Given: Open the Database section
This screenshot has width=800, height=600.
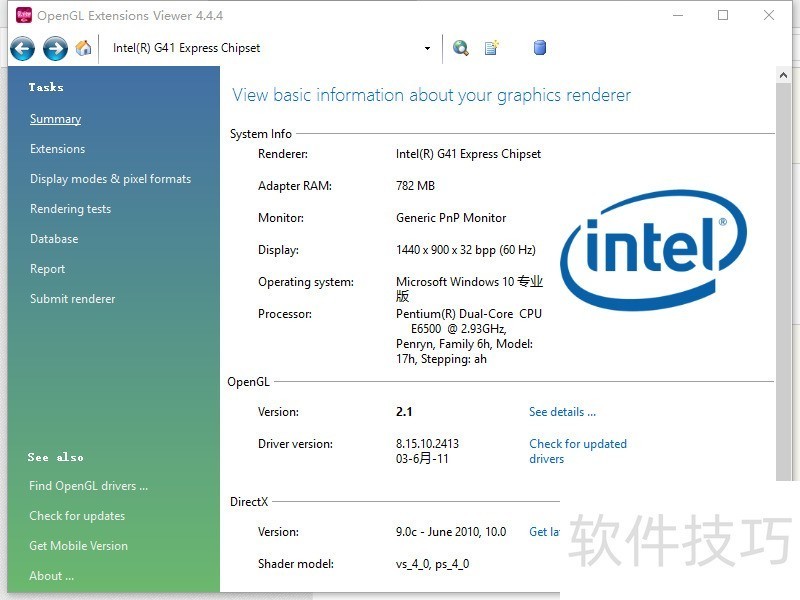Looking at the screenshot, I should [x=54, y=239].
